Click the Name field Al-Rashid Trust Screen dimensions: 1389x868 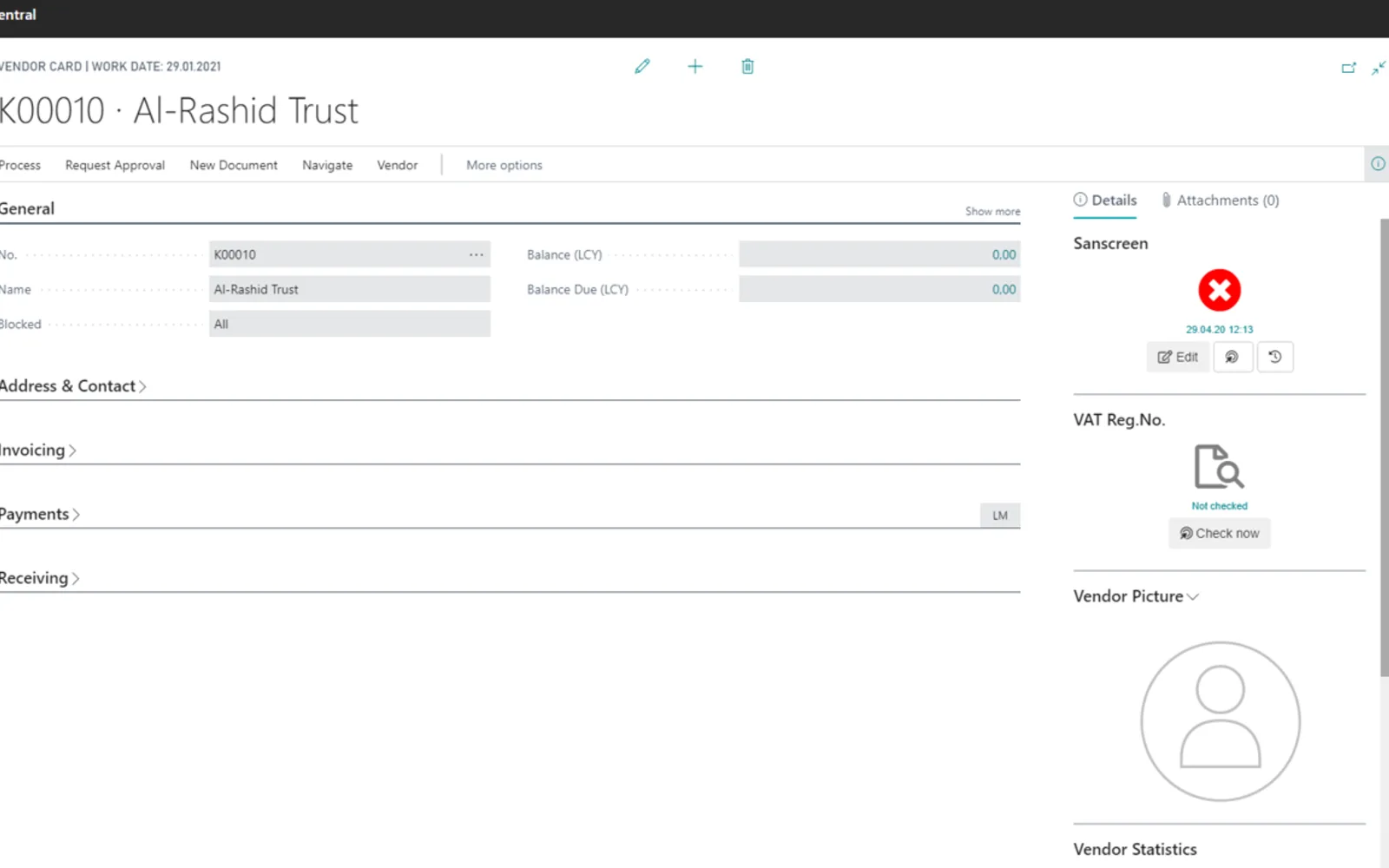point(350,289)
